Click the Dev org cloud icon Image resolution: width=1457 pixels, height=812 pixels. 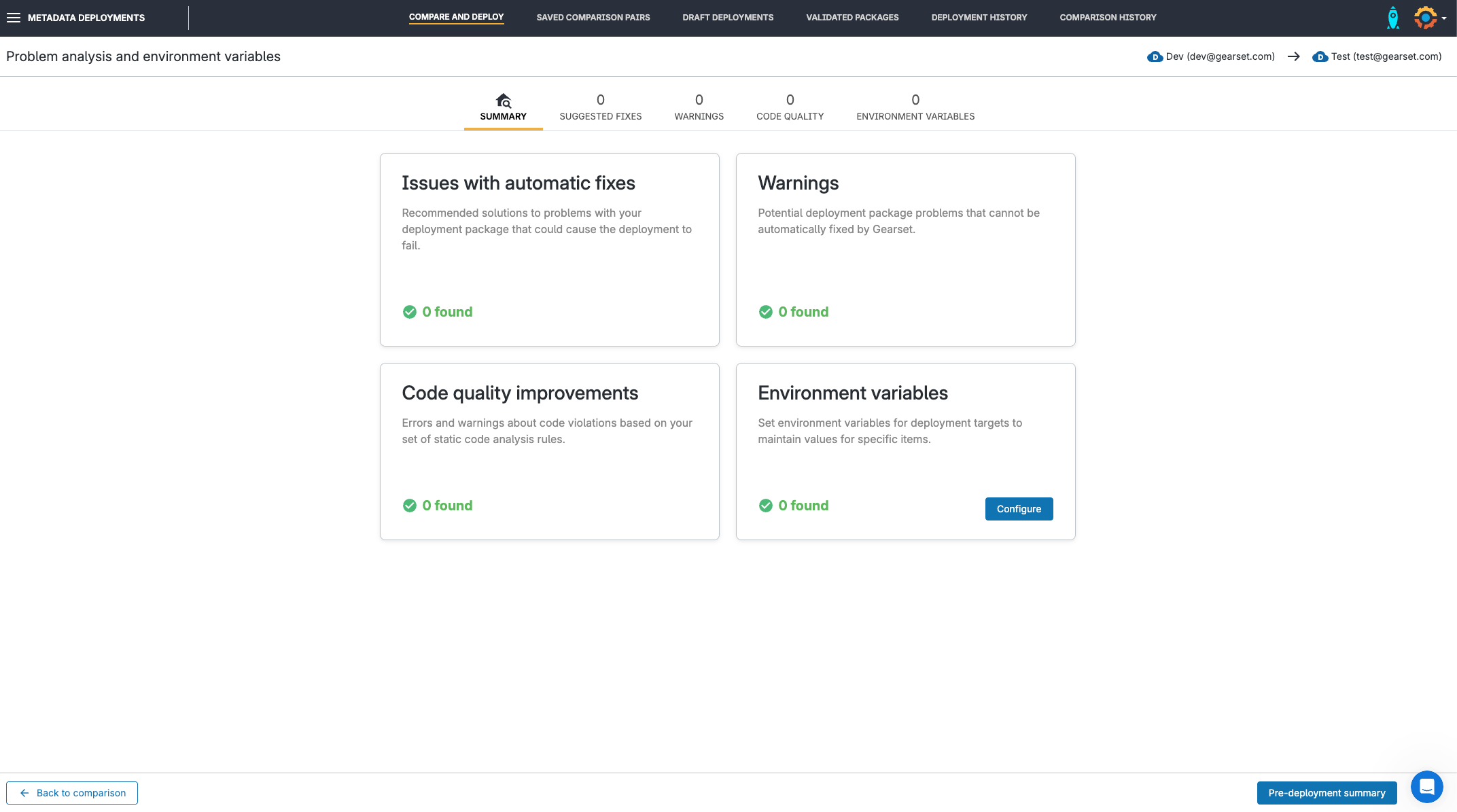(1155, 57)
